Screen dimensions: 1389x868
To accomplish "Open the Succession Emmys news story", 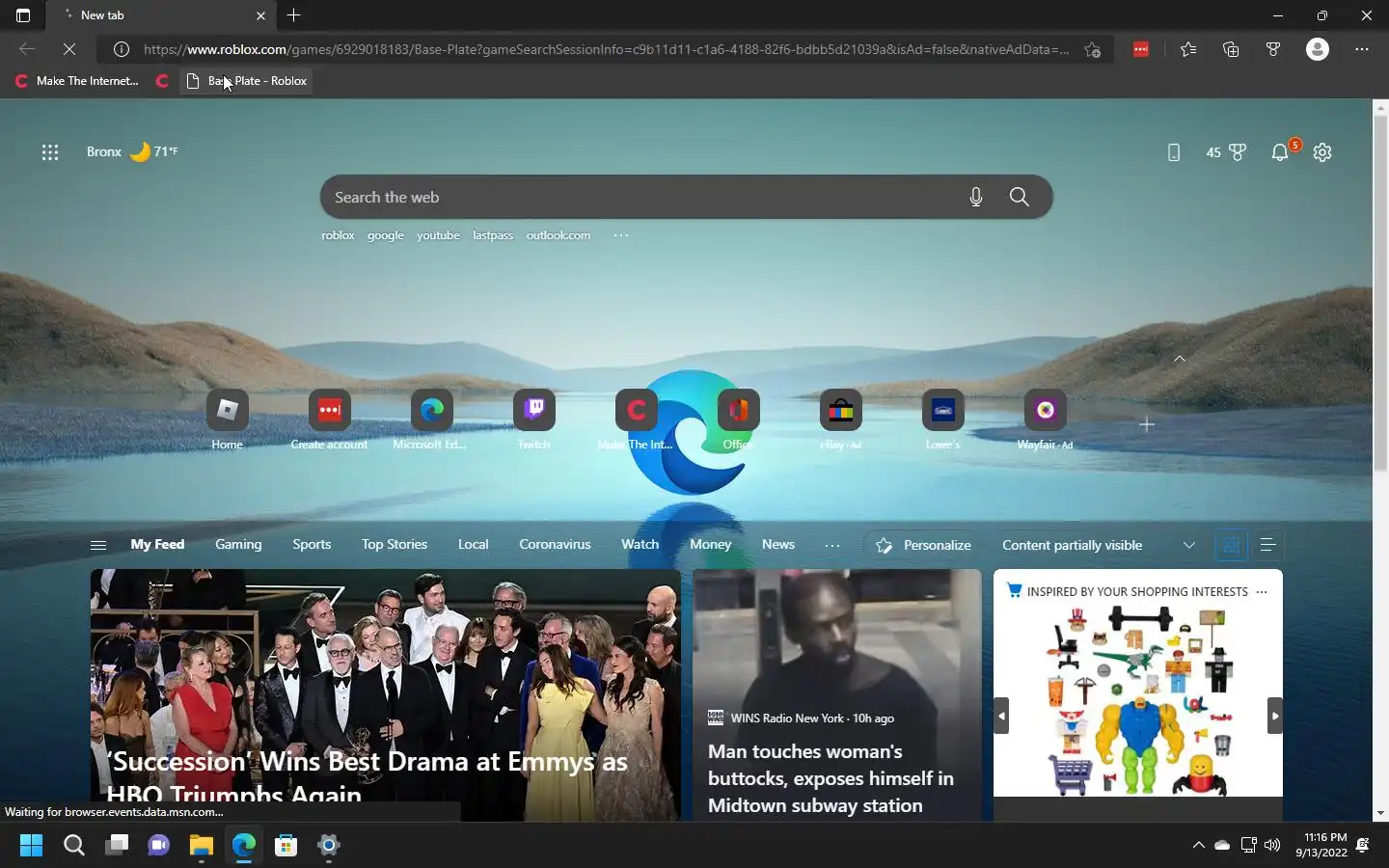I will point(386,694).
